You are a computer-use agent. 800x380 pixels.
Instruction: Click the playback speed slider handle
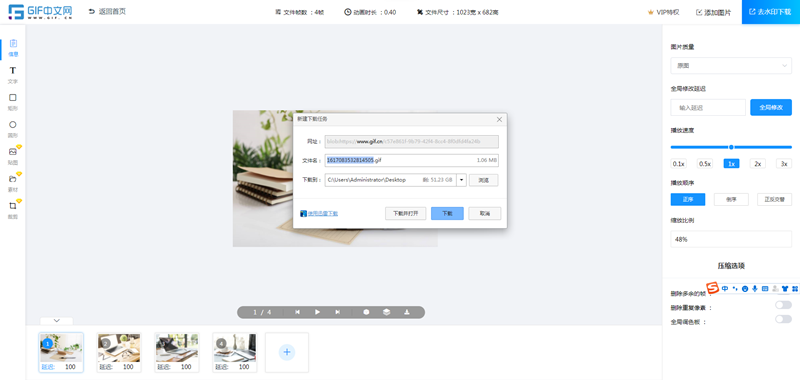tap(731, 147)
